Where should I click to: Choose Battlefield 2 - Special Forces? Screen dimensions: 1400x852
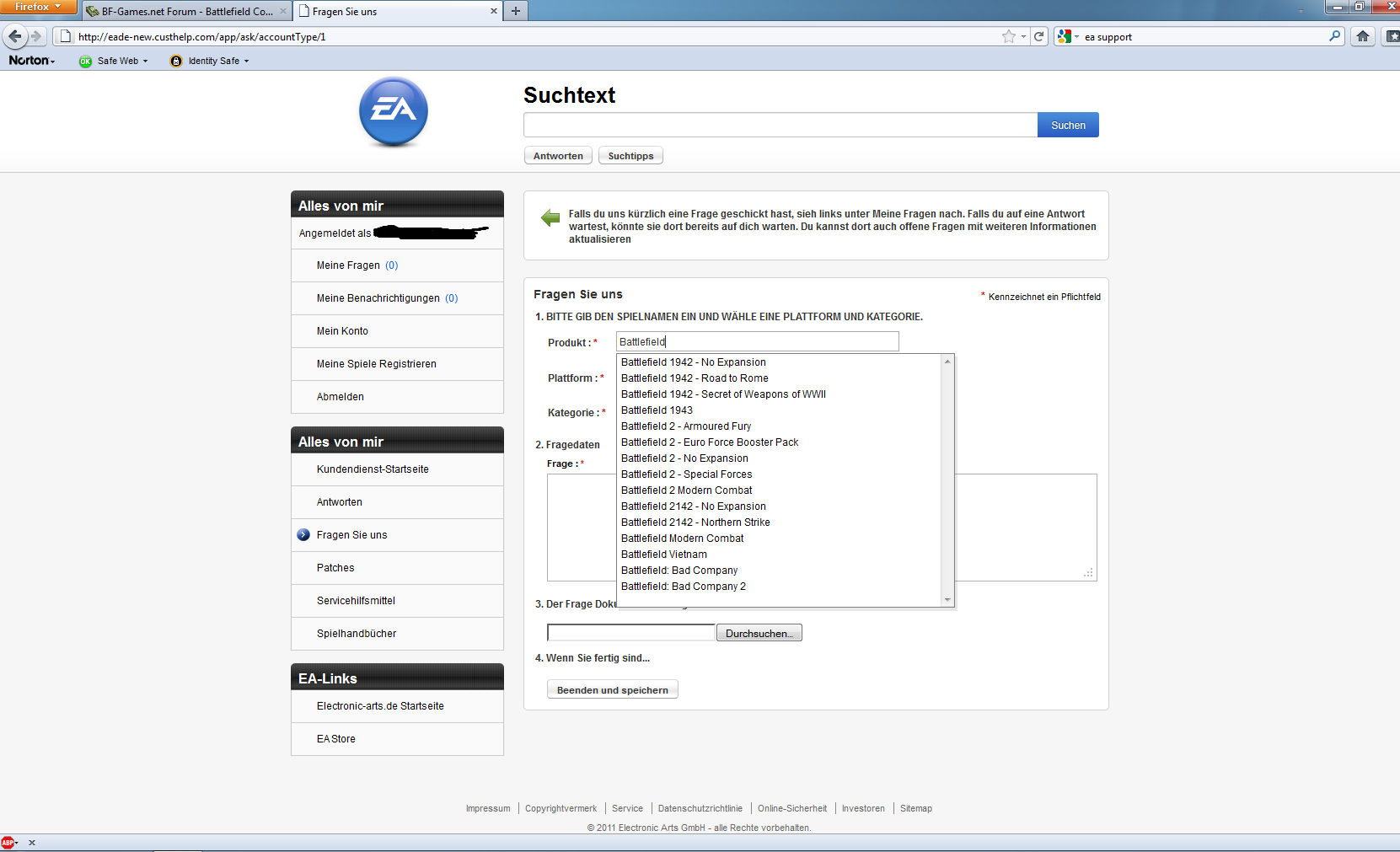click(x=687, y=474)
